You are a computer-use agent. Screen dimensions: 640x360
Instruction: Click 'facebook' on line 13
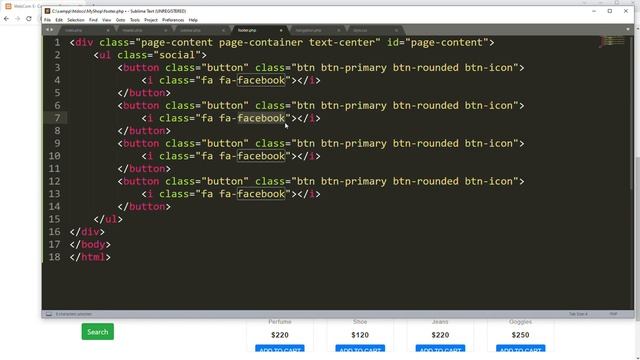click(x=261, y=194)
